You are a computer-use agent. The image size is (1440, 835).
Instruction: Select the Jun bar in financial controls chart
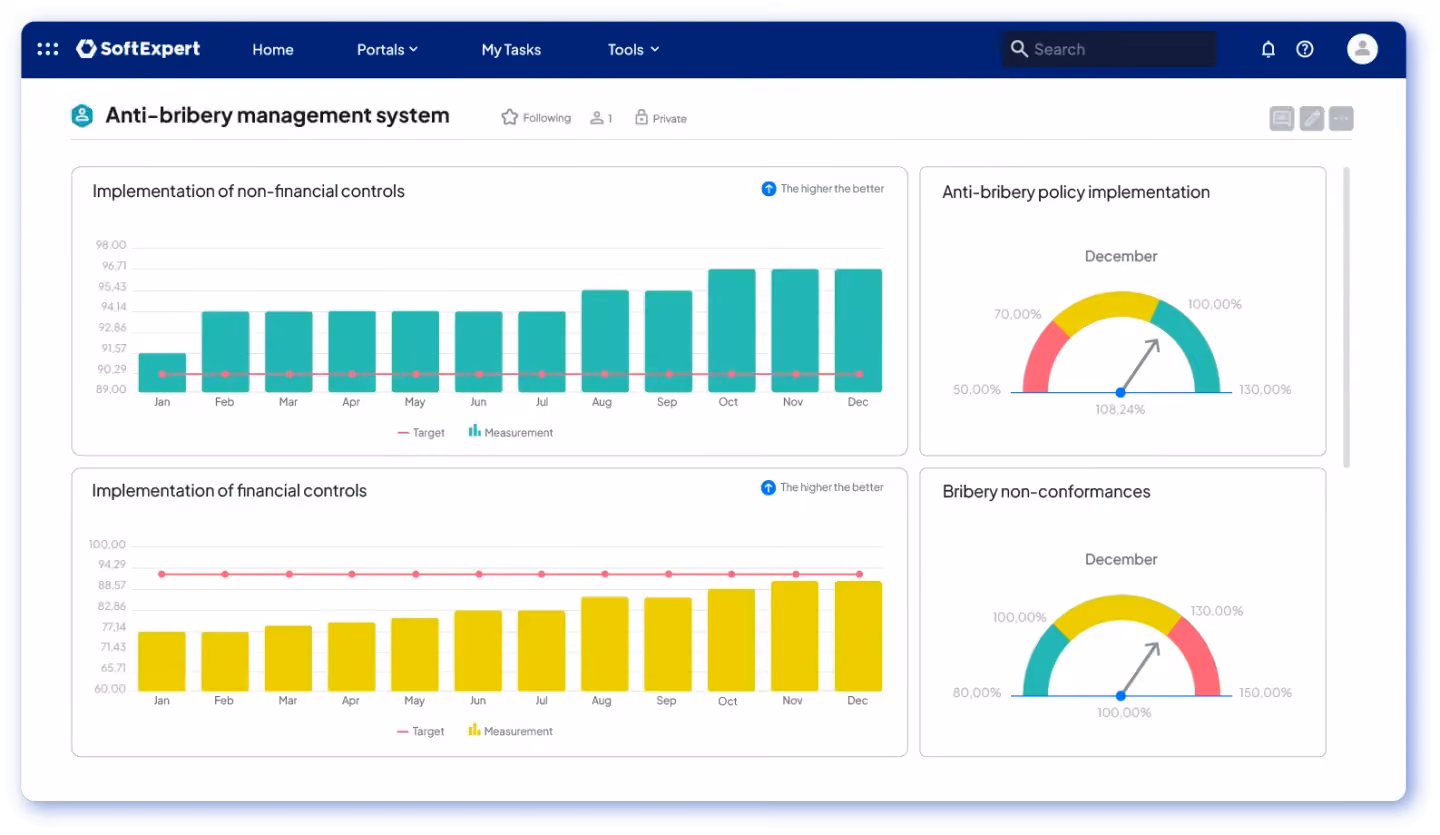[478, 651]
